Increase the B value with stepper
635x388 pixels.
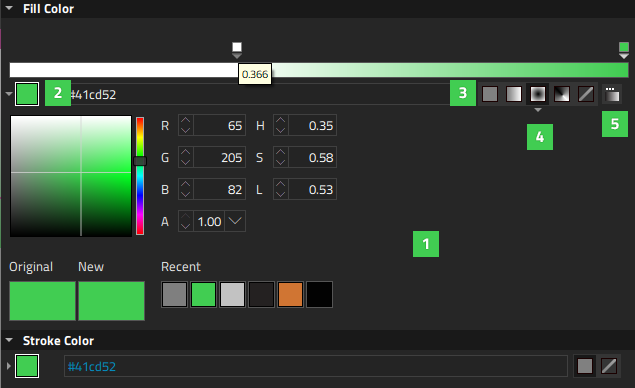185,184
